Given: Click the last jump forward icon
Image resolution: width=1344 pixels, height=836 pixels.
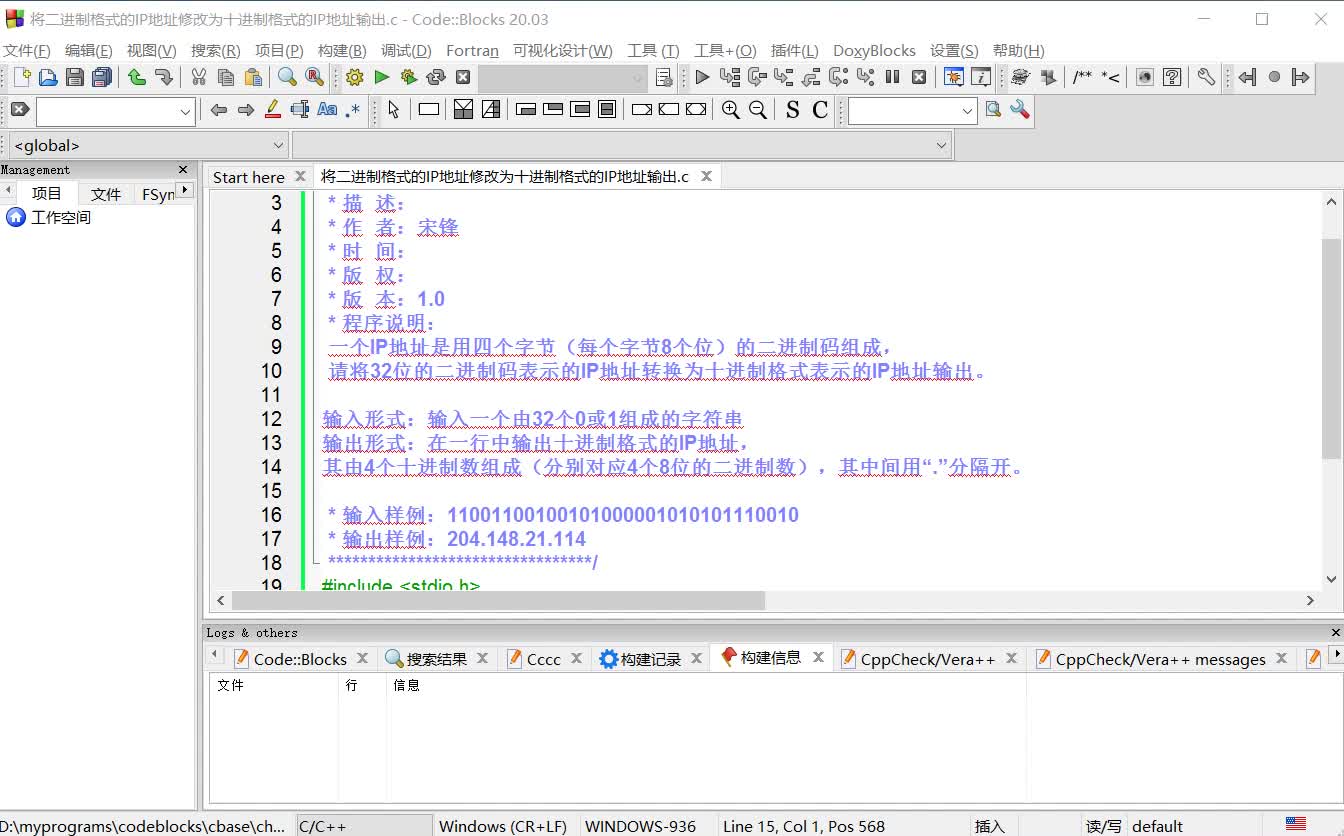Looking at the screenshot, I should (1300, 77).
